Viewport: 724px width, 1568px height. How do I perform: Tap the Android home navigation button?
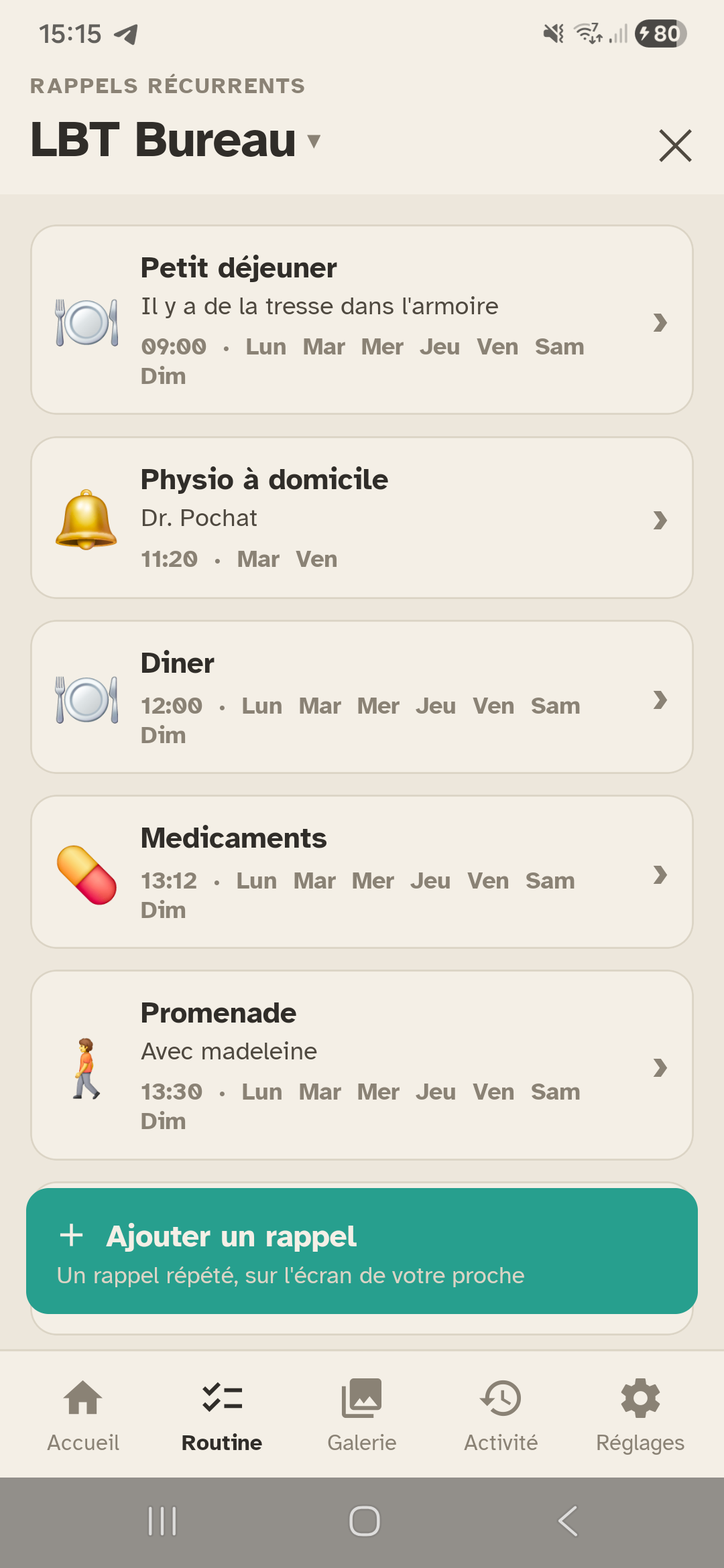point(364,1521)
